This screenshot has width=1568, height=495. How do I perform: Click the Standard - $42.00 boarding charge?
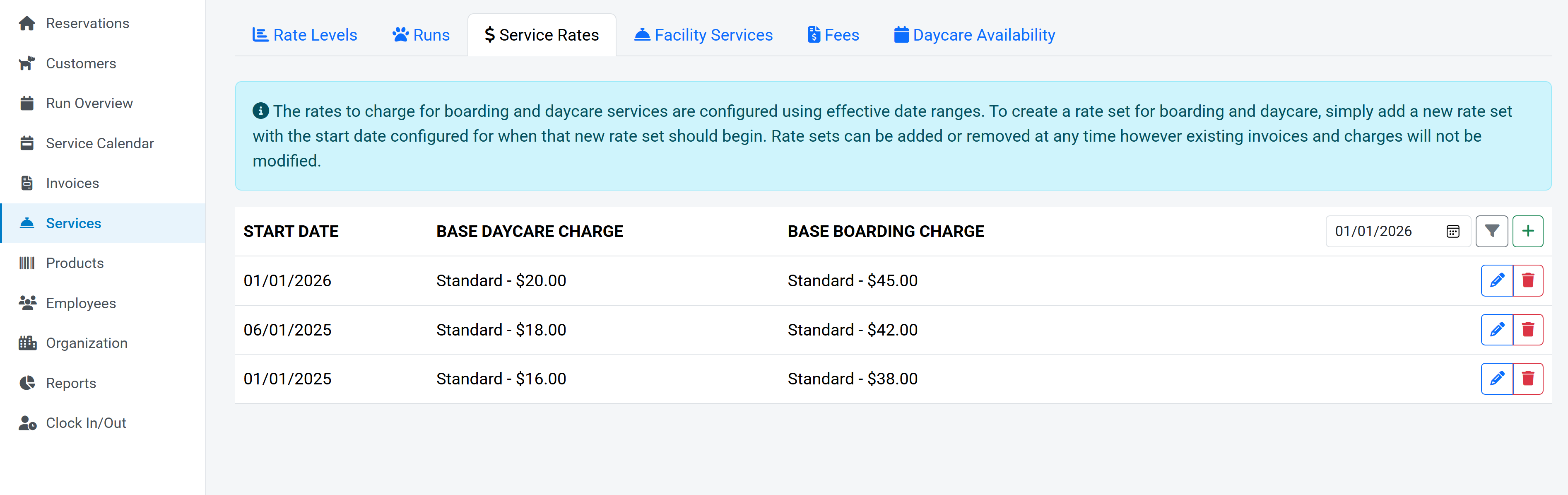[x=852, y=330]
